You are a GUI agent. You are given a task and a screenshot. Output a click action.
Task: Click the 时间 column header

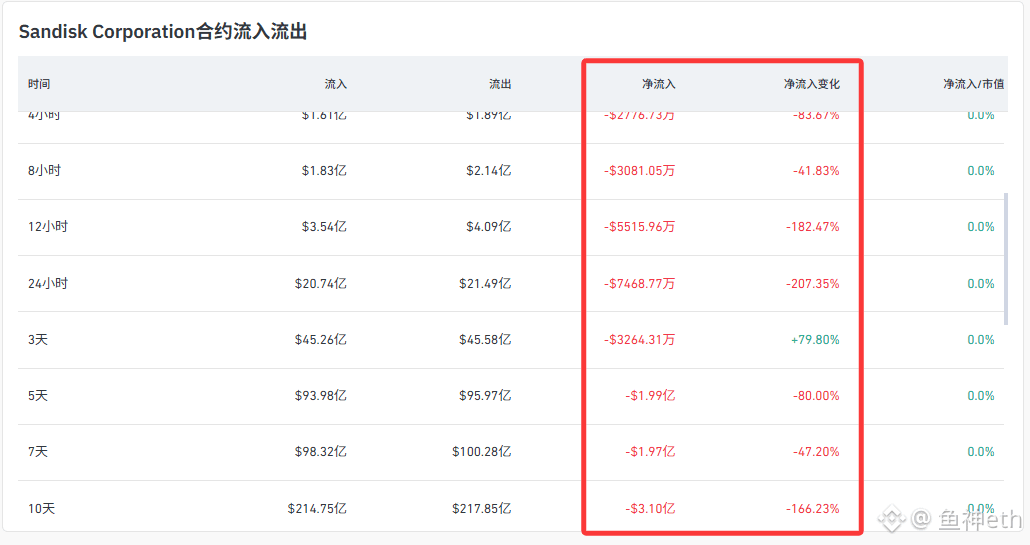(39, 84)
